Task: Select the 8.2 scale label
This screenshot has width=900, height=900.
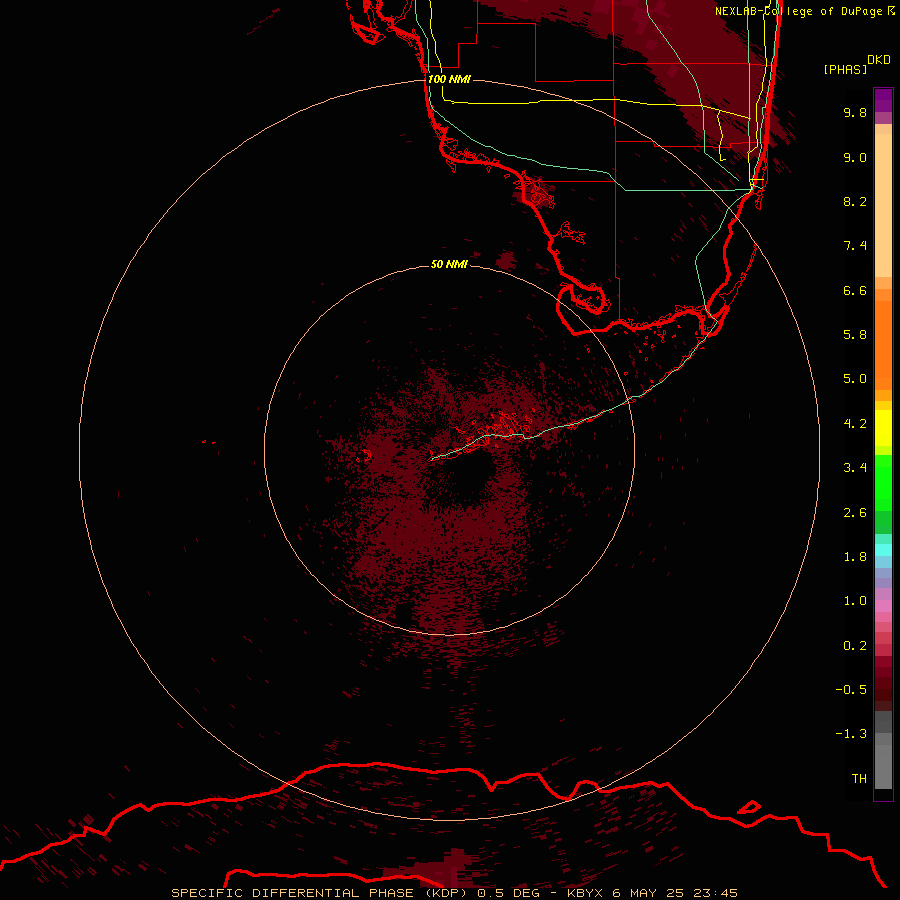Action: [x=855, y=201]
